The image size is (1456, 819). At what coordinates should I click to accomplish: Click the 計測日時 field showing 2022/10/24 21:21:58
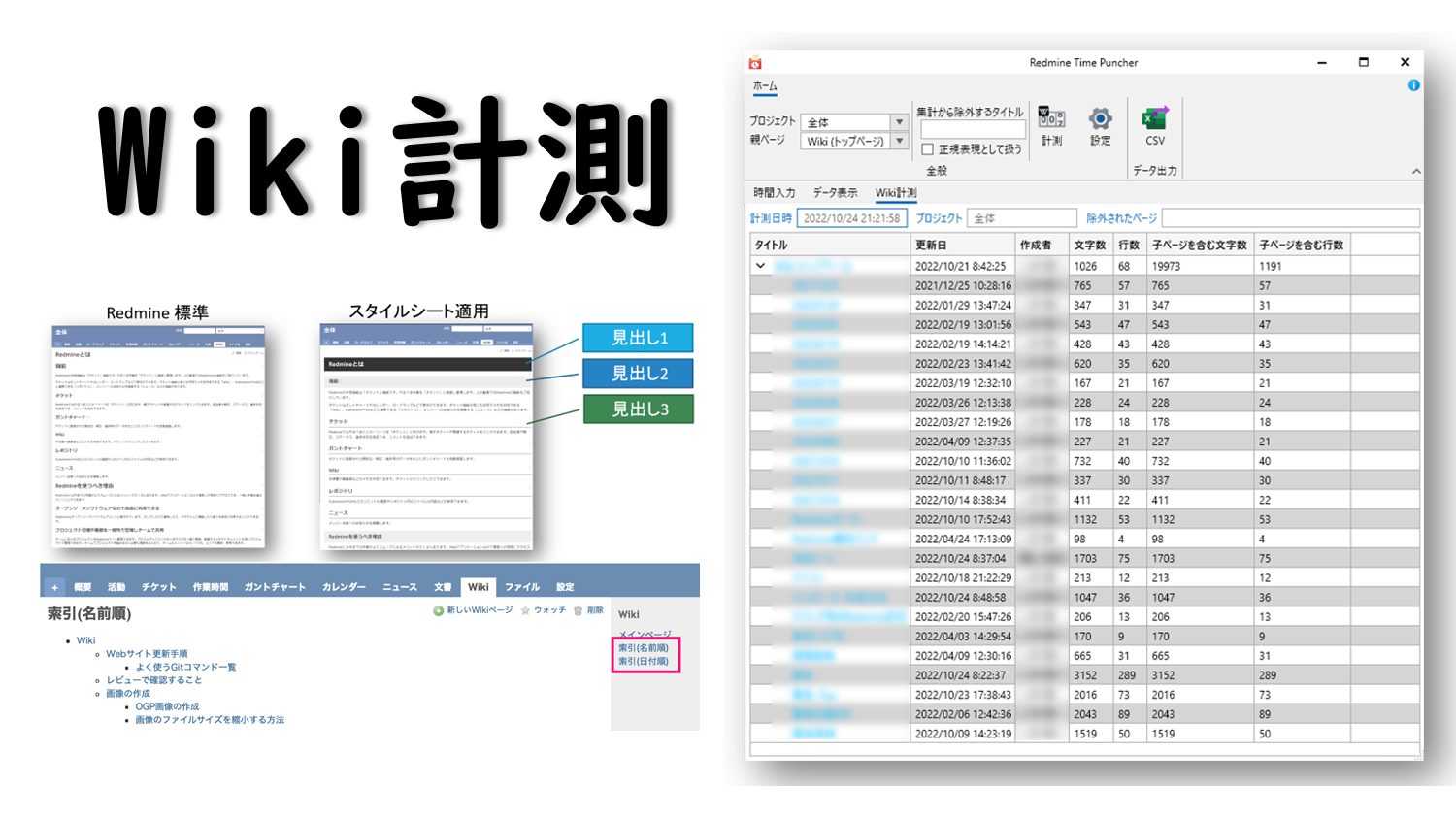[852, 218]
